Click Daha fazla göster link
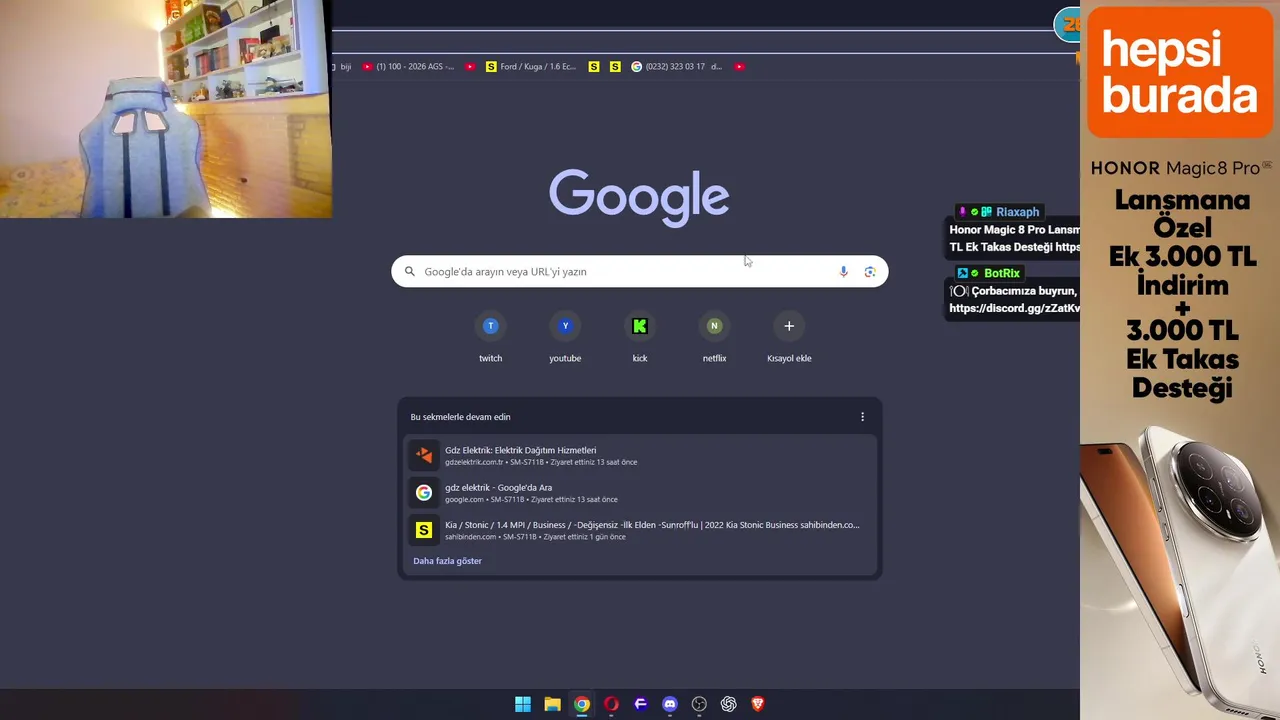Image resolution: width=1280 pixels, height=720 pixels. [x=447, y=561]
